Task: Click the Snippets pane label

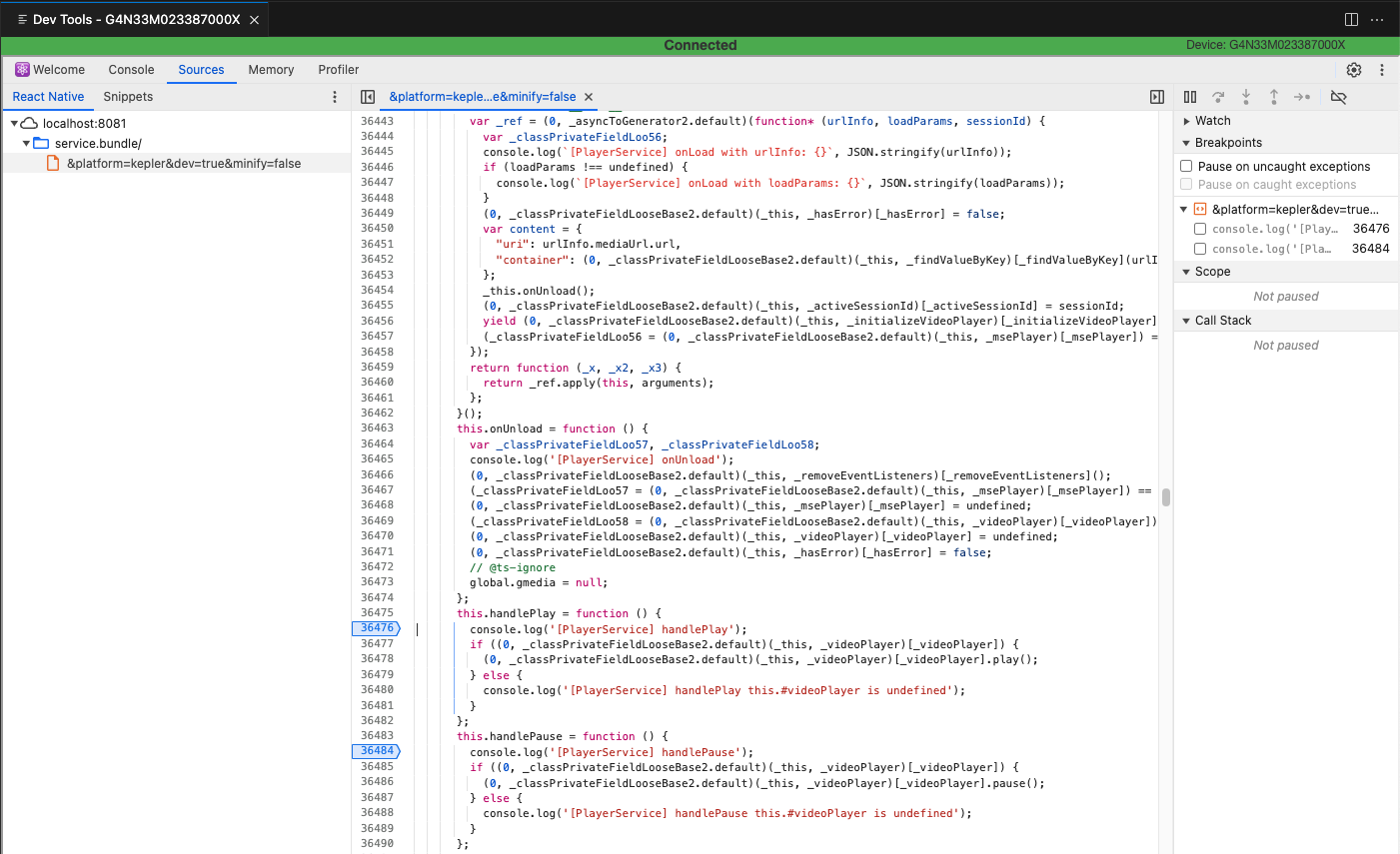Action: [128, 96]
